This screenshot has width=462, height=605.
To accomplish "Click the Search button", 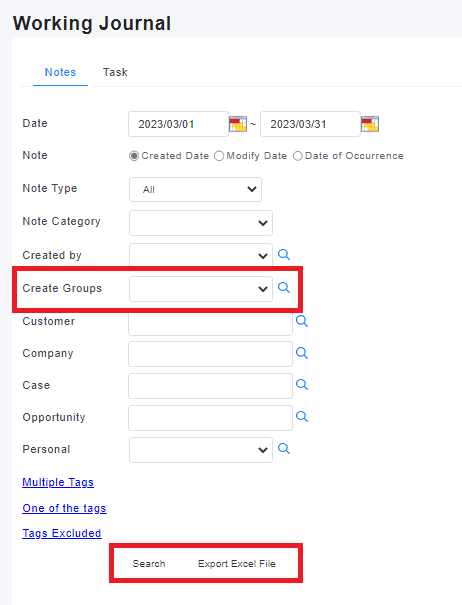I will (x=149, y=564).
